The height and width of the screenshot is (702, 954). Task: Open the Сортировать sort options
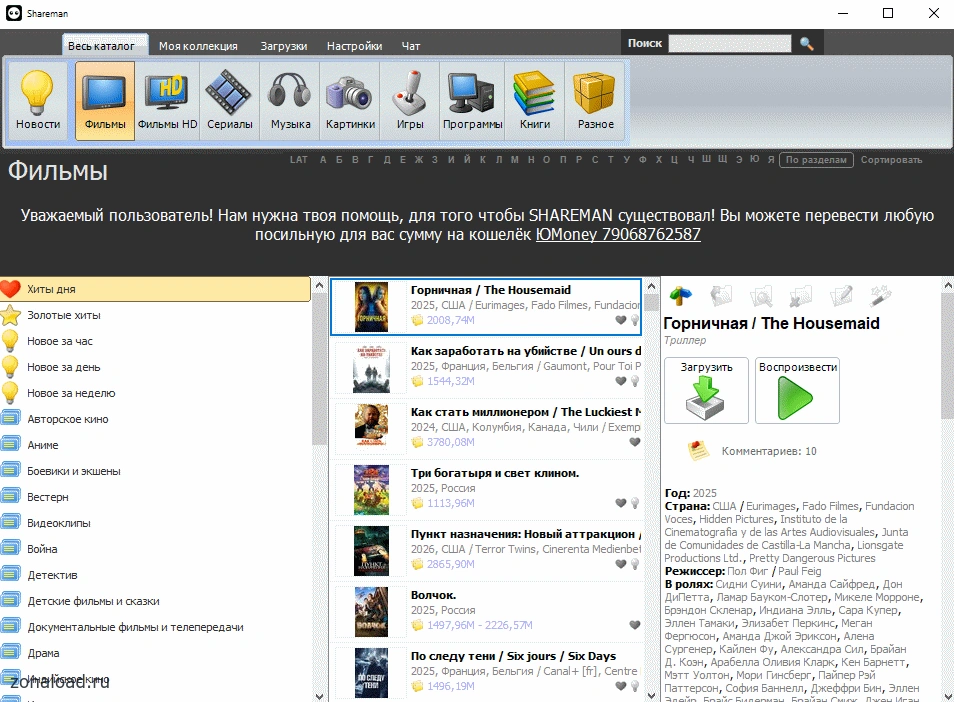tap(891, 160)
